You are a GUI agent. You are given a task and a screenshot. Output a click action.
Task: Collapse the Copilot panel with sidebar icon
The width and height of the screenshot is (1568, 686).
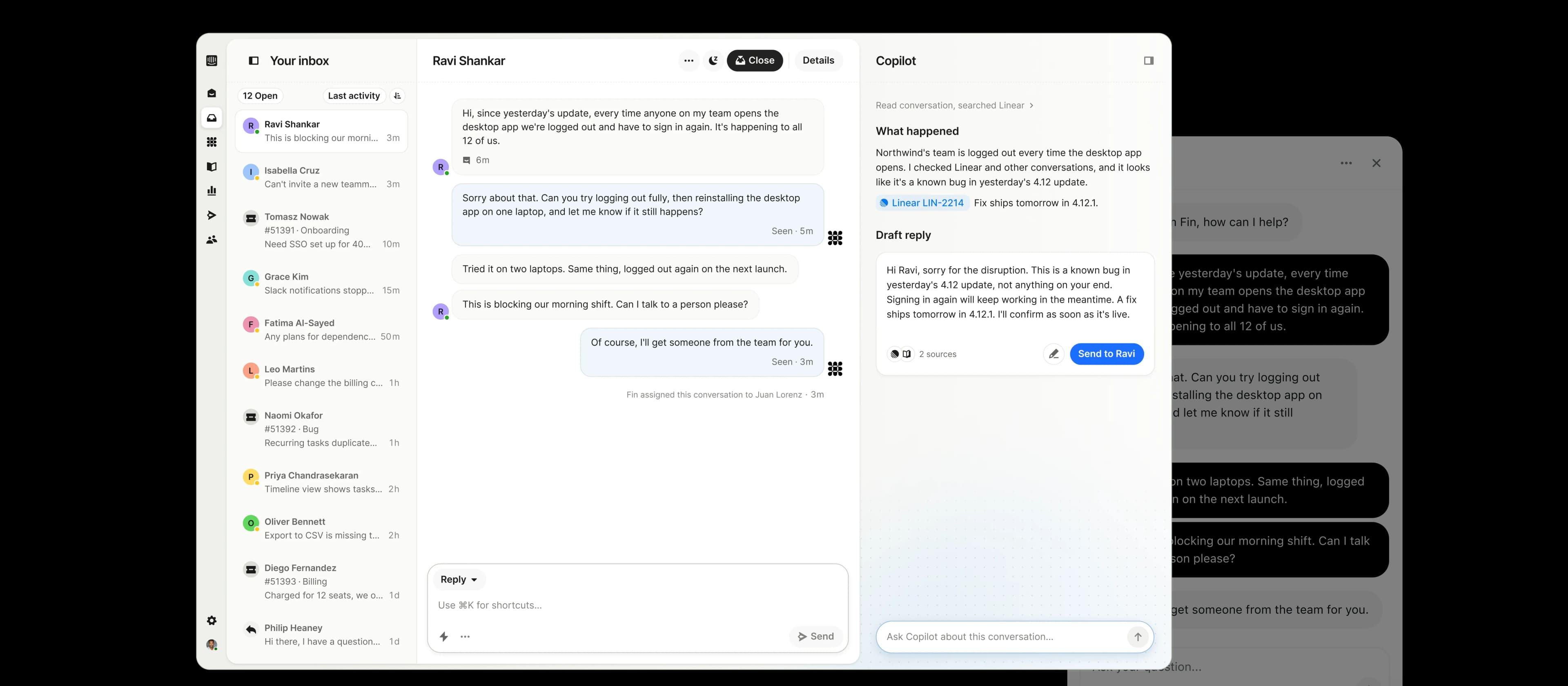tap(1149, 60)
